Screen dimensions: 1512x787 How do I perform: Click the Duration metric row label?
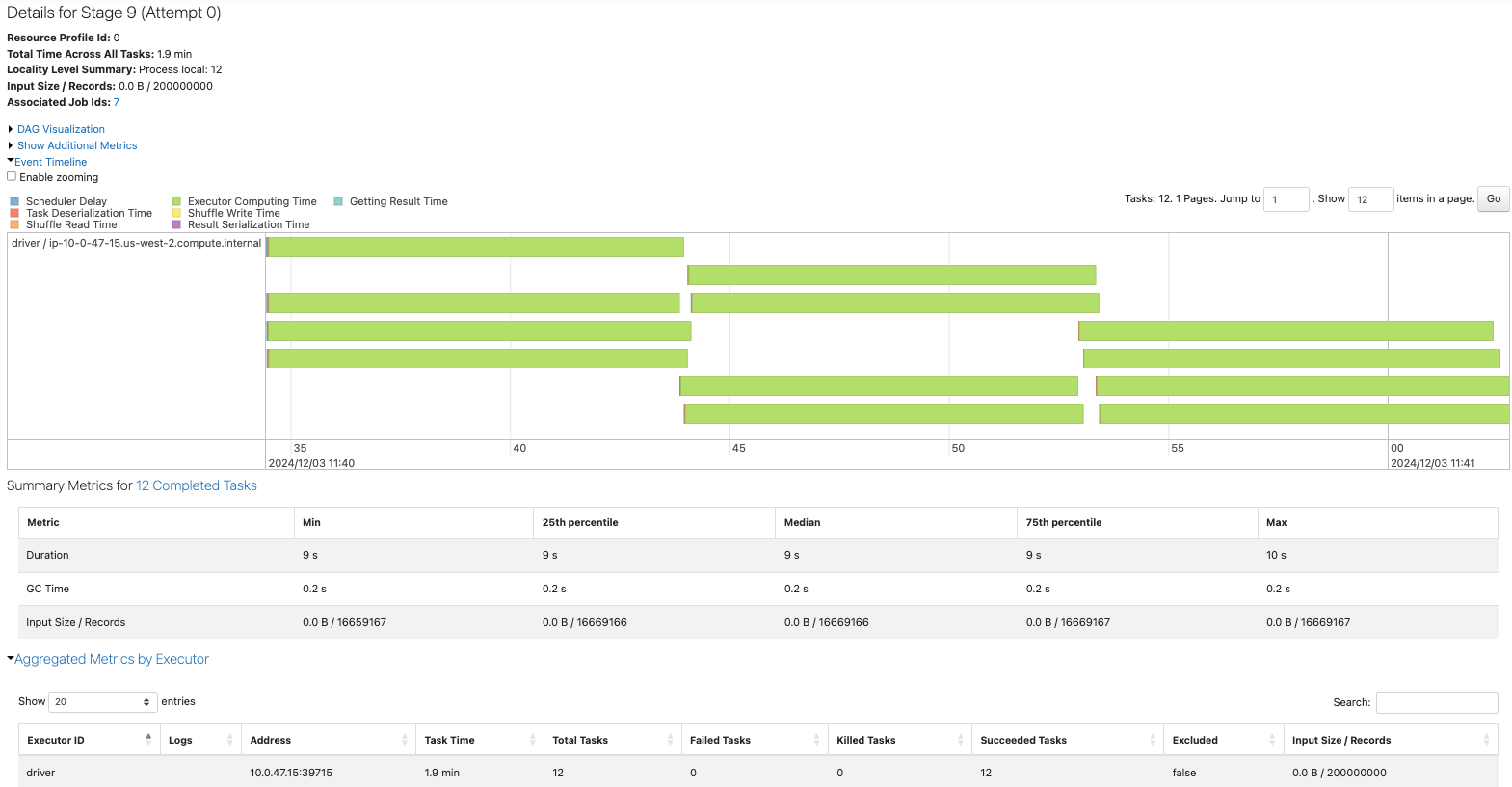point(47,555)
